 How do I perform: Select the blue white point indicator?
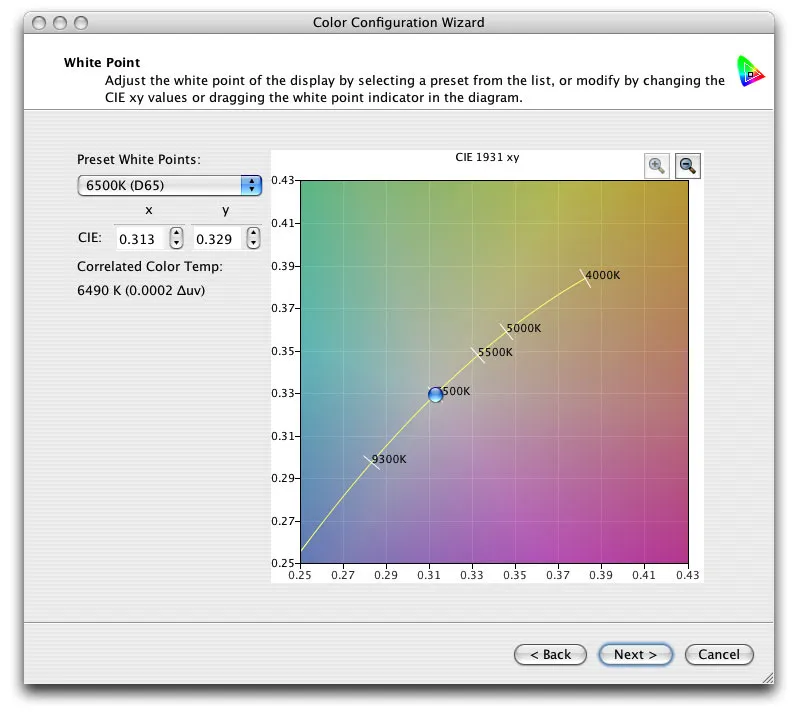click(x=435, y=395)
